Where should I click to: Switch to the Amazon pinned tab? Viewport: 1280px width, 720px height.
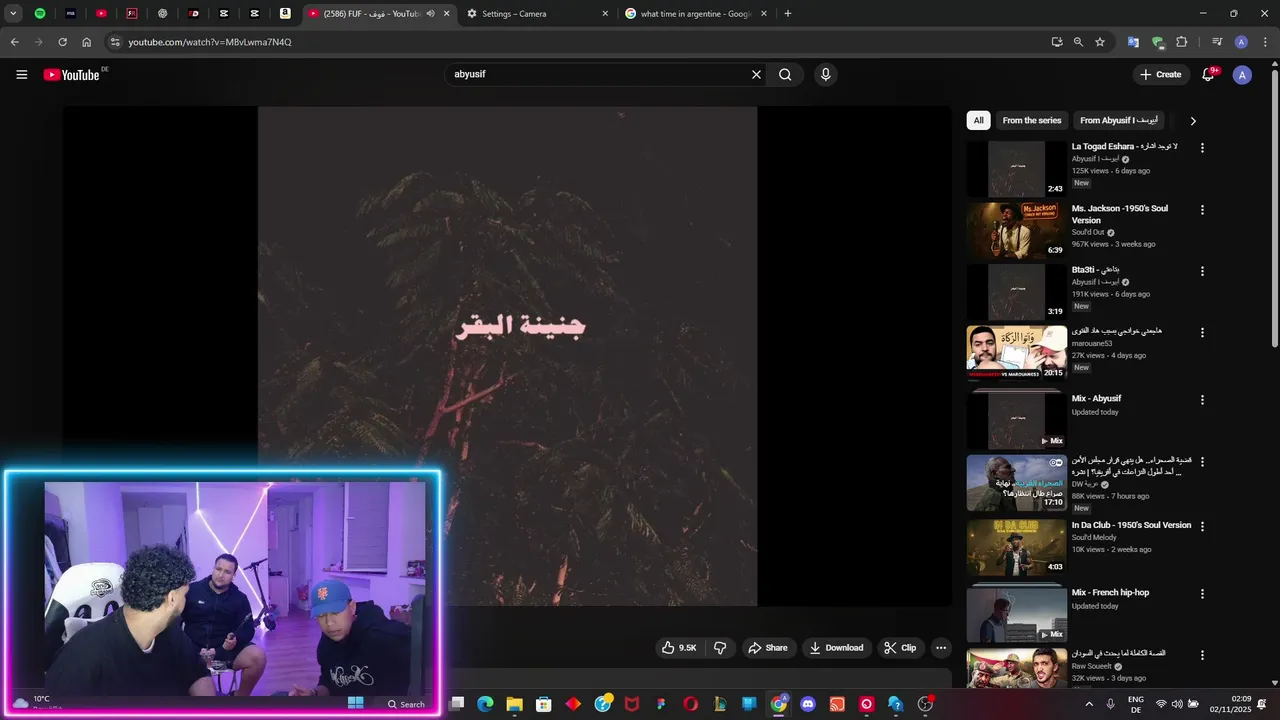pos(285,14)
